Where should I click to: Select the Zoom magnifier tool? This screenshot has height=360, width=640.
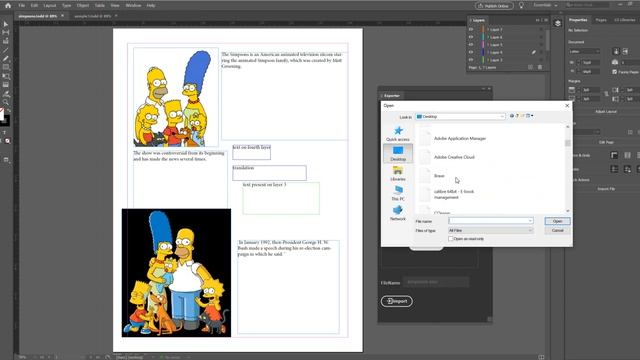pos(6,102)
